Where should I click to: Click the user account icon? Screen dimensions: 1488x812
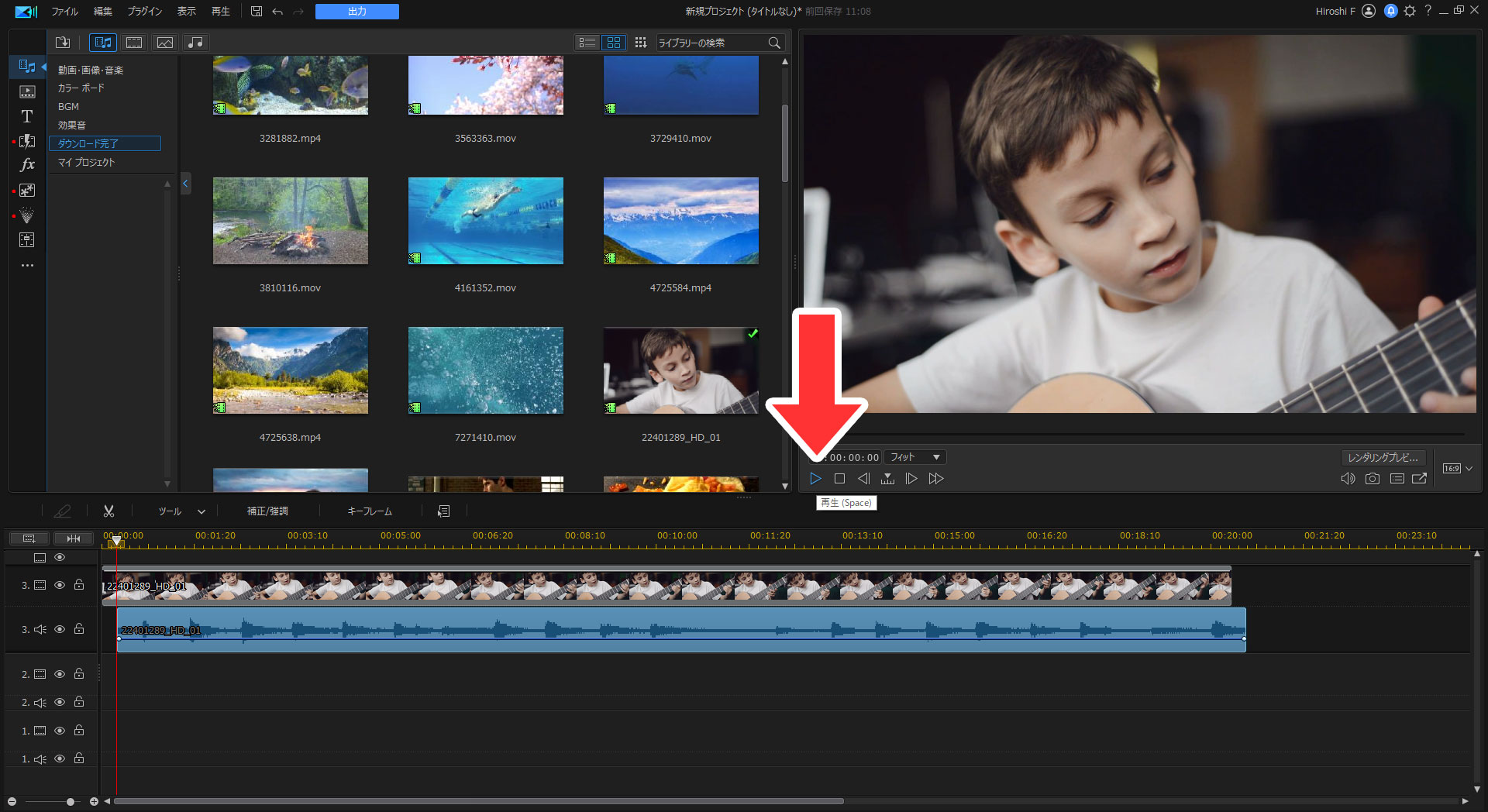(x=1369, y=11)
